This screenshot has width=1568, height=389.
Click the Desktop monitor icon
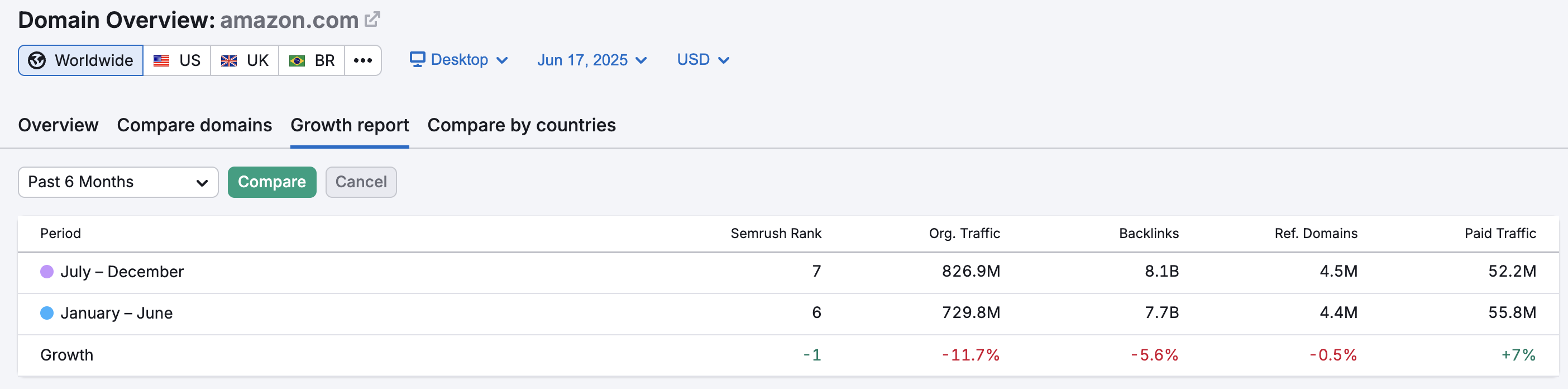(x=417, y=59)
